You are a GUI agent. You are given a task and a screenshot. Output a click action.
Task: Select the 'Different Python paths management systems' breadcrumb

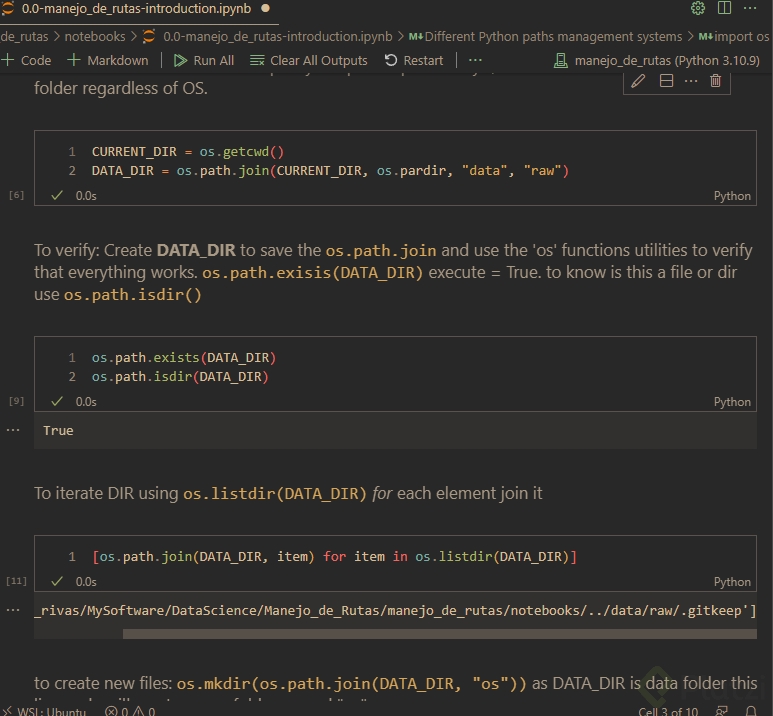point(545,36)
